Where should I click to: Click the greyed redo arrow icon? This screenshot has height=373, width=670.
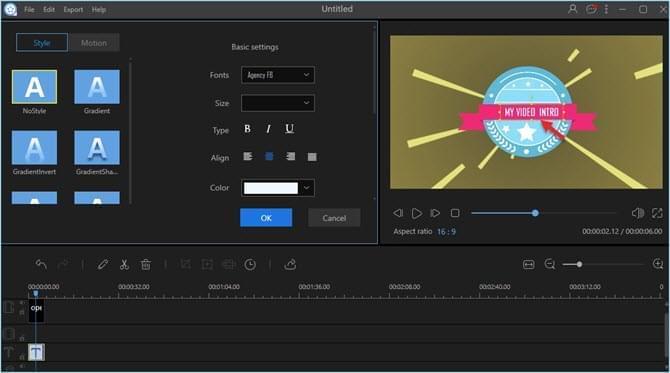63,264
